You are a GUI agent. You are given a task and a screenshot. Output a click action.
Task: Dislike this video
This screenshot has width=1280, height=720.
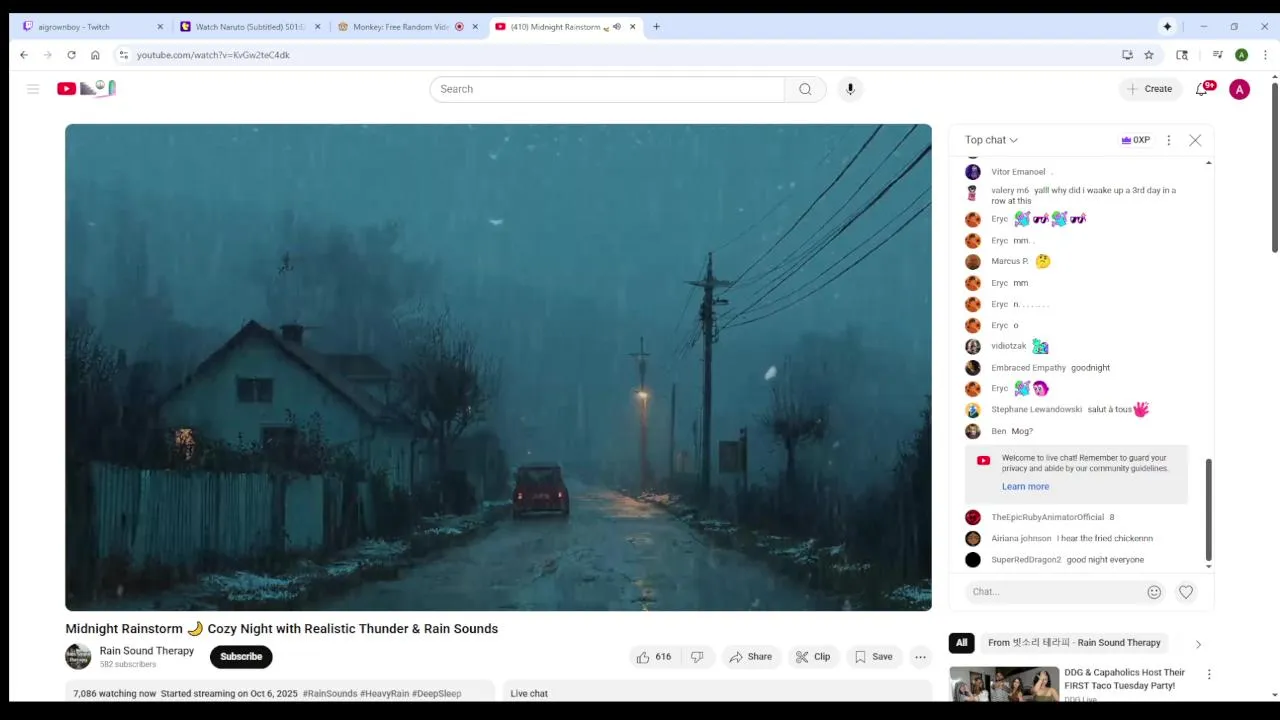coord(697,657)
